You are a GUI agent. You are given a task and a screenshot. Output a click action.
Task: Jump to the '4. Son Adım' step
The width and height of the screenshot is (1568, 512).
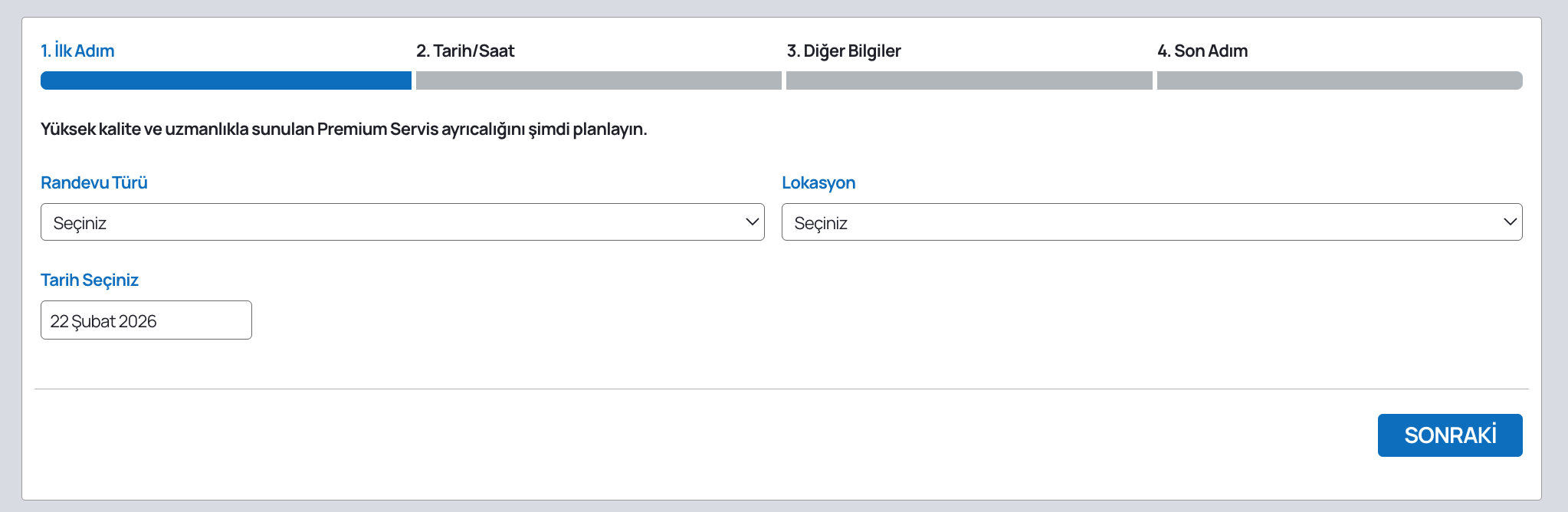point(1202,51)
